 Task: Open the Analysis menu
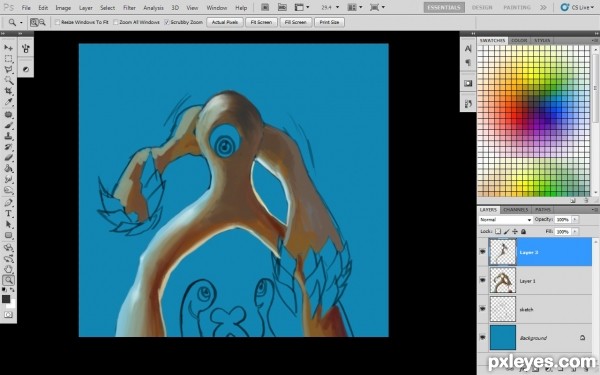[153, 8]
